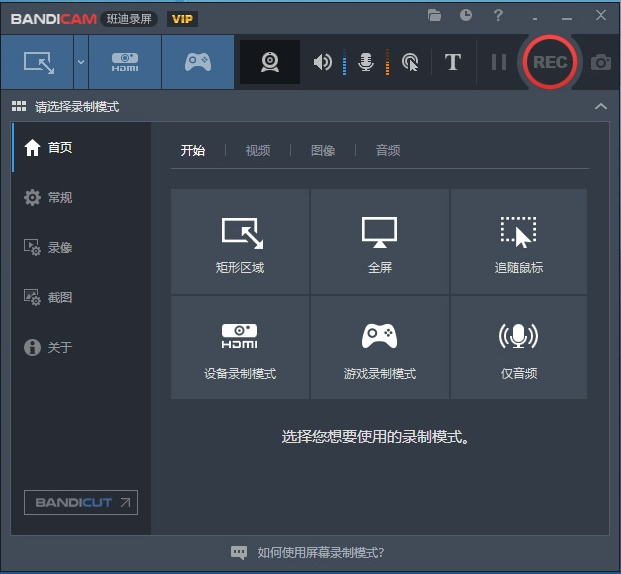Choose the 仅音频 tile
621x574 pixels.
tap(519, 347)
